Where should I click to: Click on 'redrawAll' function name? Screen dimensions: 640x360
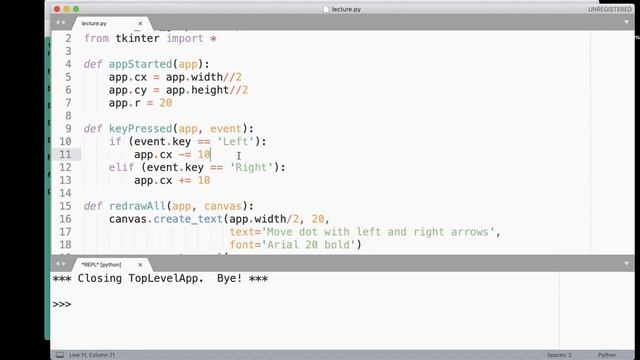coord(137,206)
